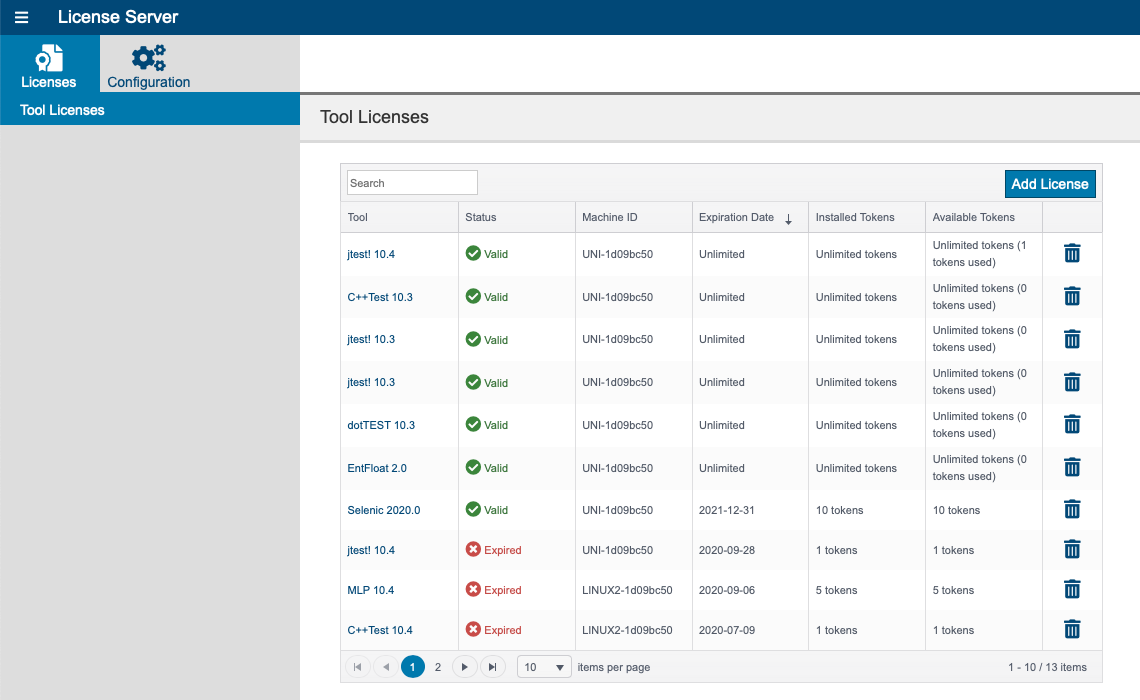
Task: Click the License Server title
Action: pos(118,17)
